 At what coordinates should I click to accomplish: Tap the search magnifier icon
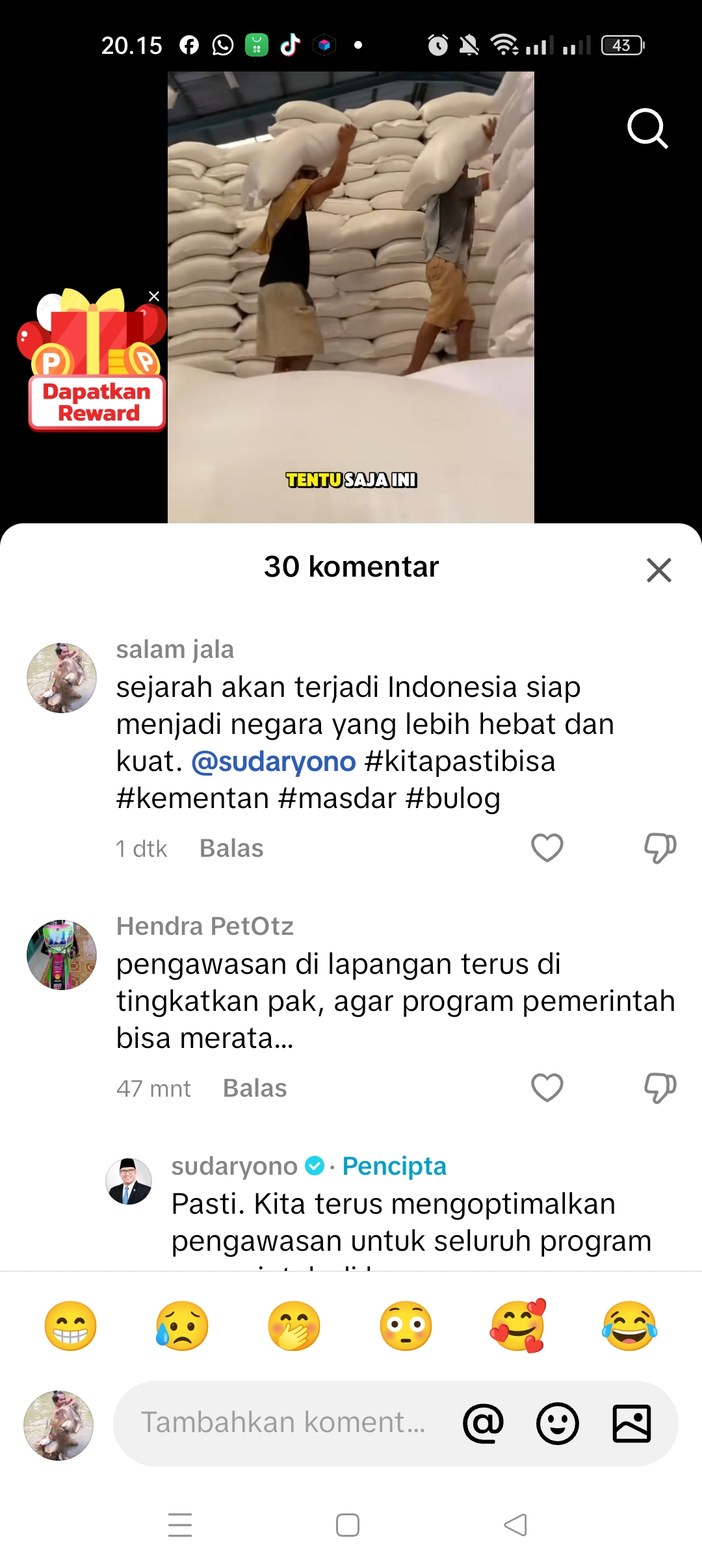tap(647, 129)
